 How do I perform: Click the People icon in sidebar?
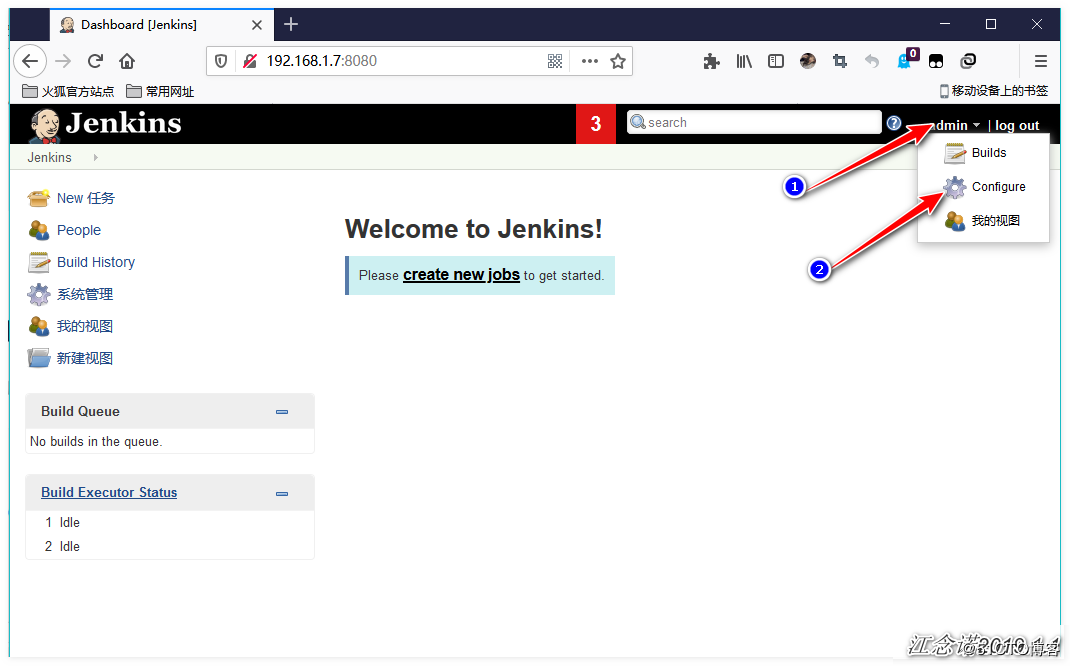click(x=38, y=230)
